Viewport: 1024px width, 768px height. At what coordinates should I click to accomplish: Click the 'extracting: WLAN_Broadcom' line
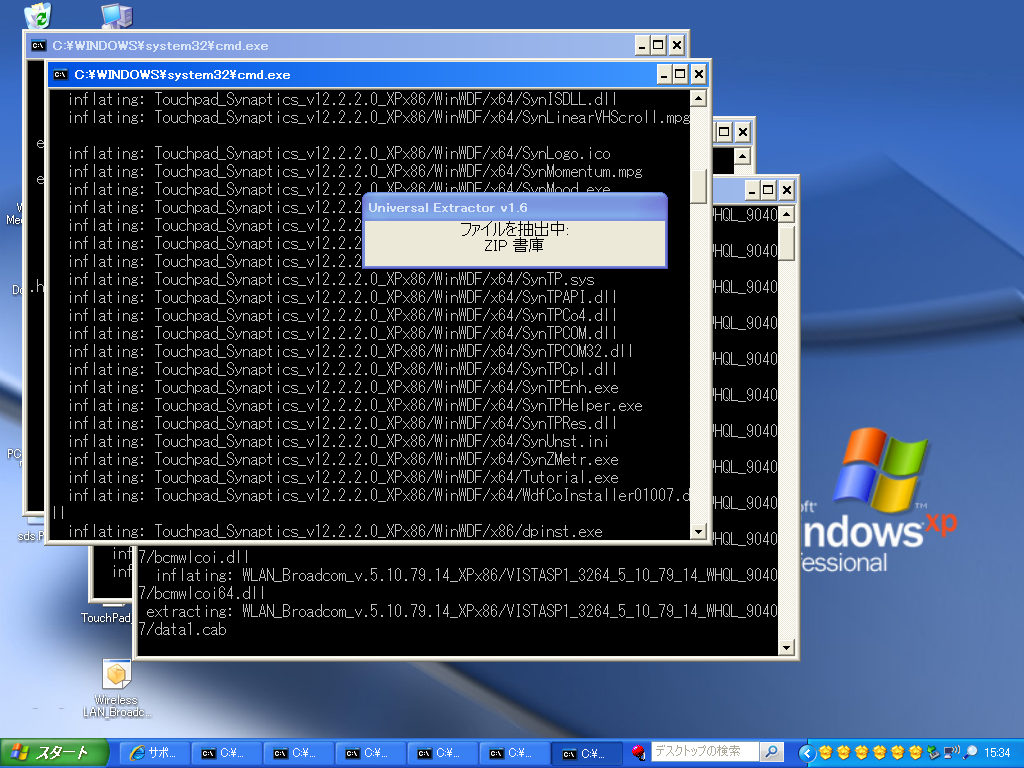click(x=462, y=611)
